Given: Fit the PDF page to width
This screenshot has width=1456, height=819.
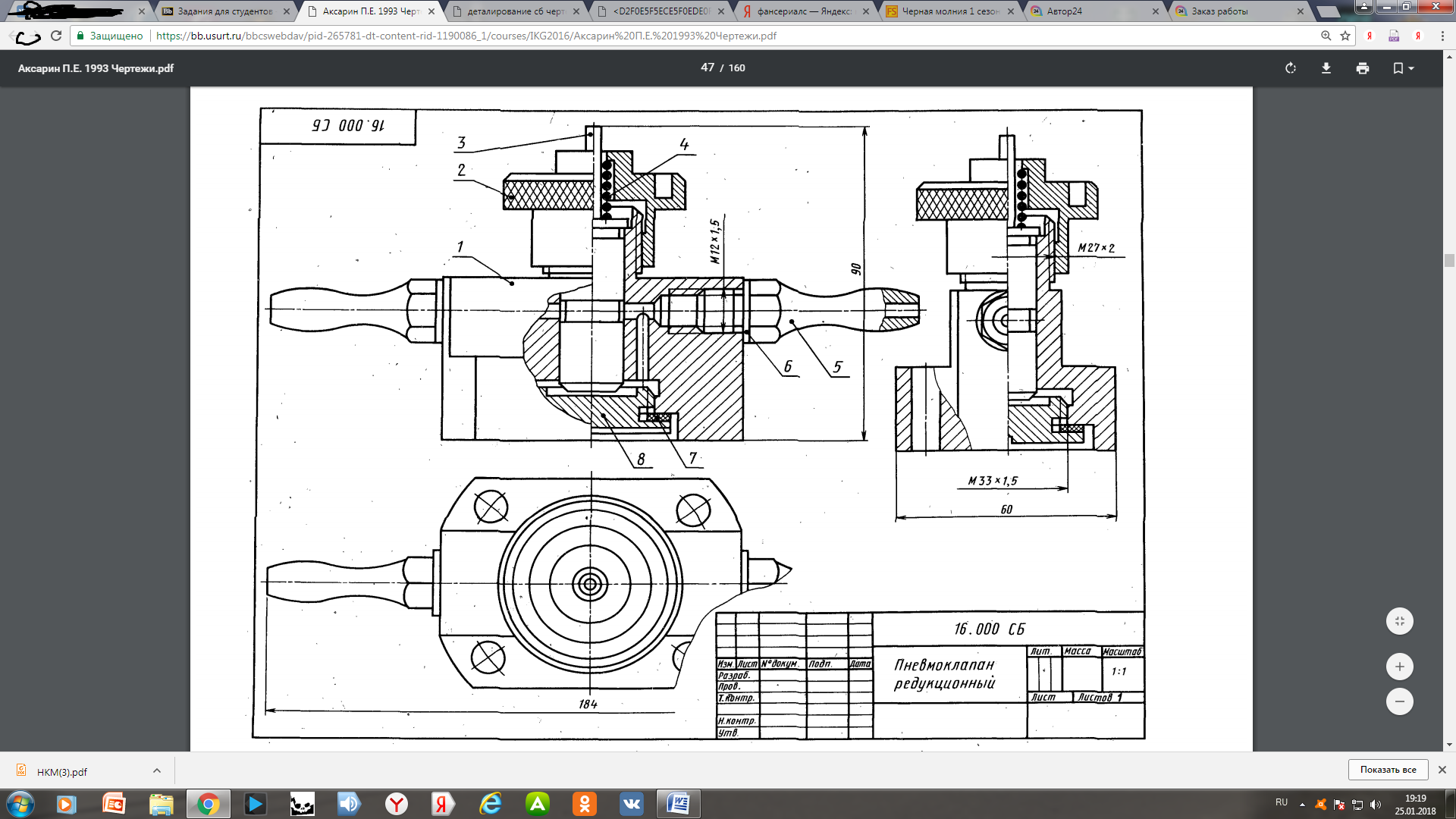Looking at the screenshot, I should (x=1400, y=621).
